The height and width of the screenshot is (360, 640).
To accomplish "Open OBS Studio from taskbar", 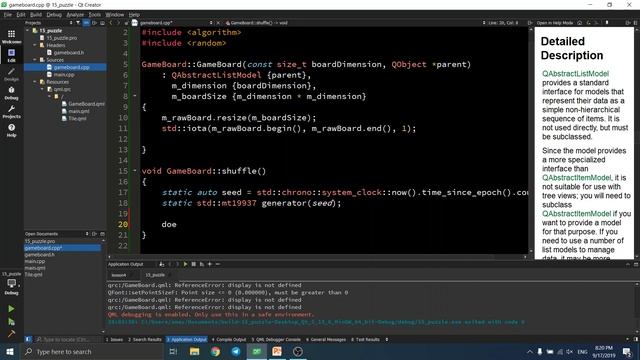I will [x=298, y=351].
